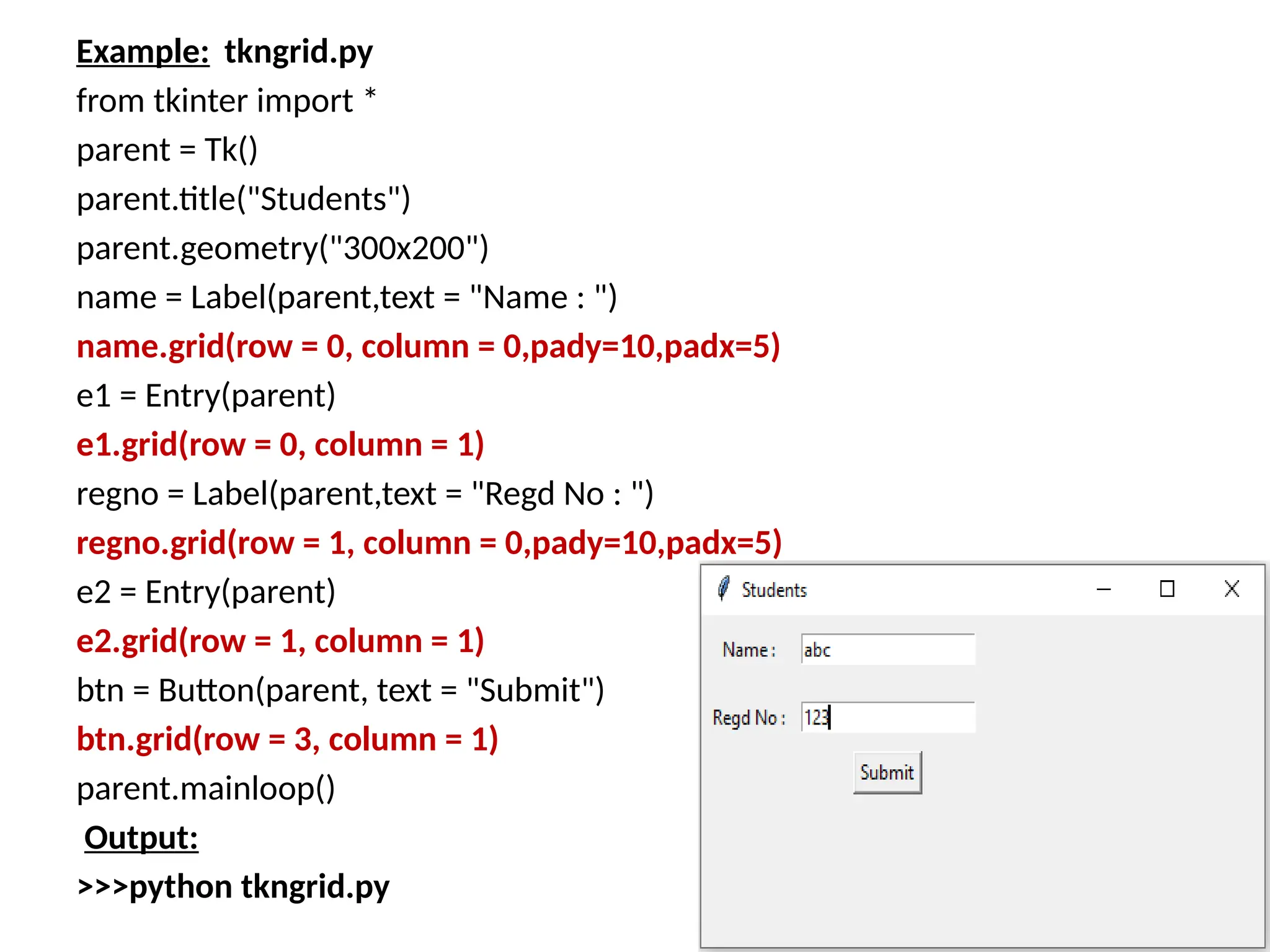Click the 'Regd No :' label
Viewport: 1270px width, 952px height.
[x=749, y=718]
